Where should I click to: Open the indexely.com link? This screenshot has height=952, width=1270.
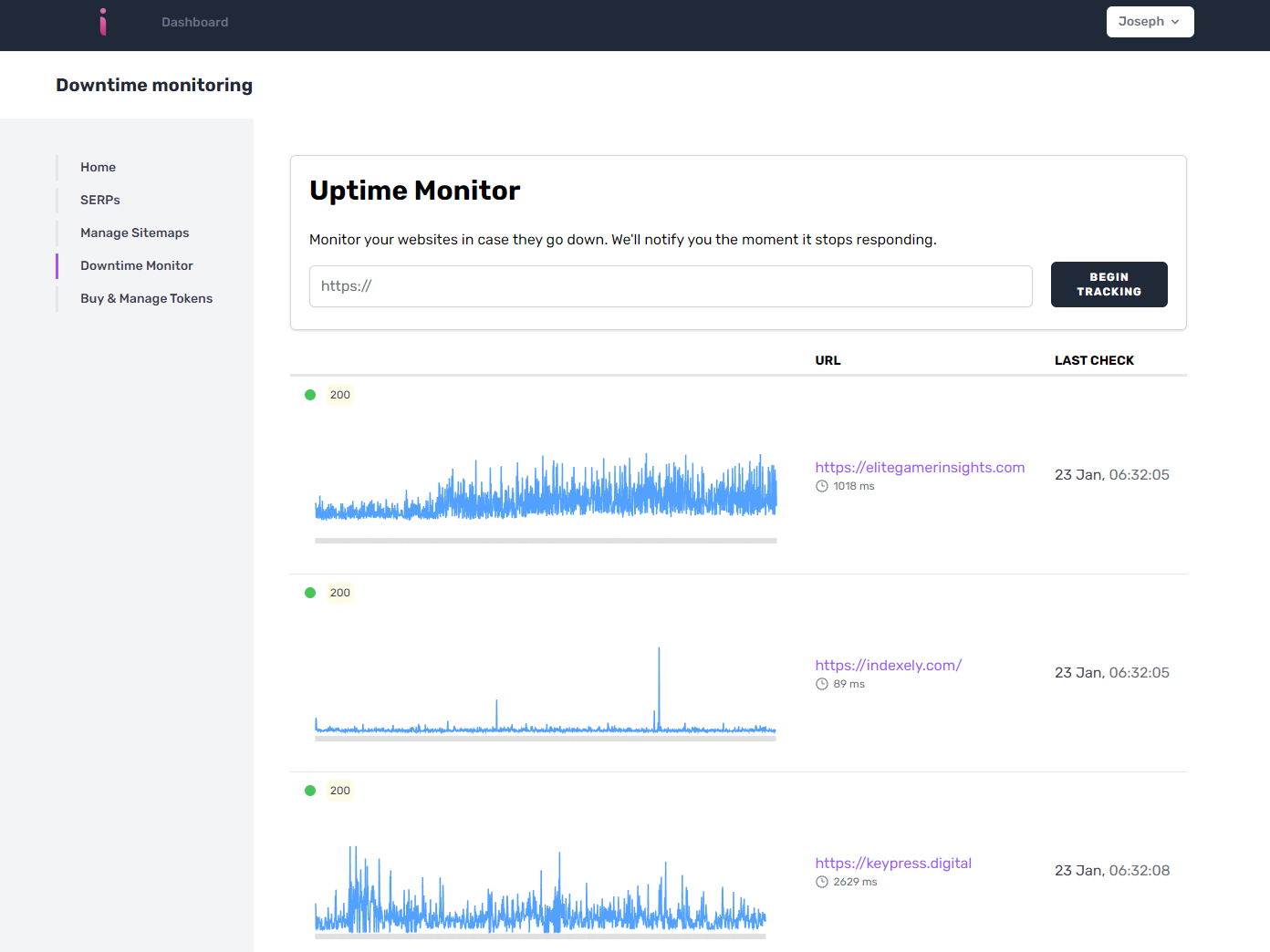tap(889, 665)
